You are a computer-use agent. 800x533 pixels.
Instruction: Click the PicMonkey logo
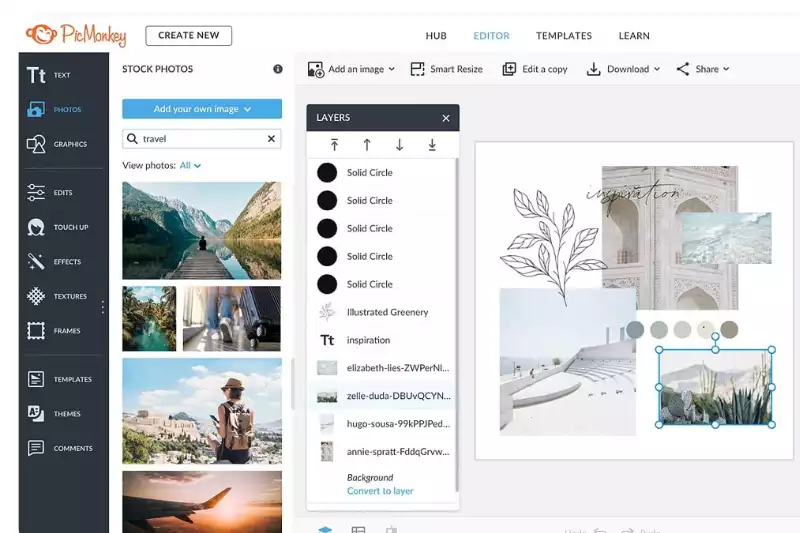pos(76,35)
